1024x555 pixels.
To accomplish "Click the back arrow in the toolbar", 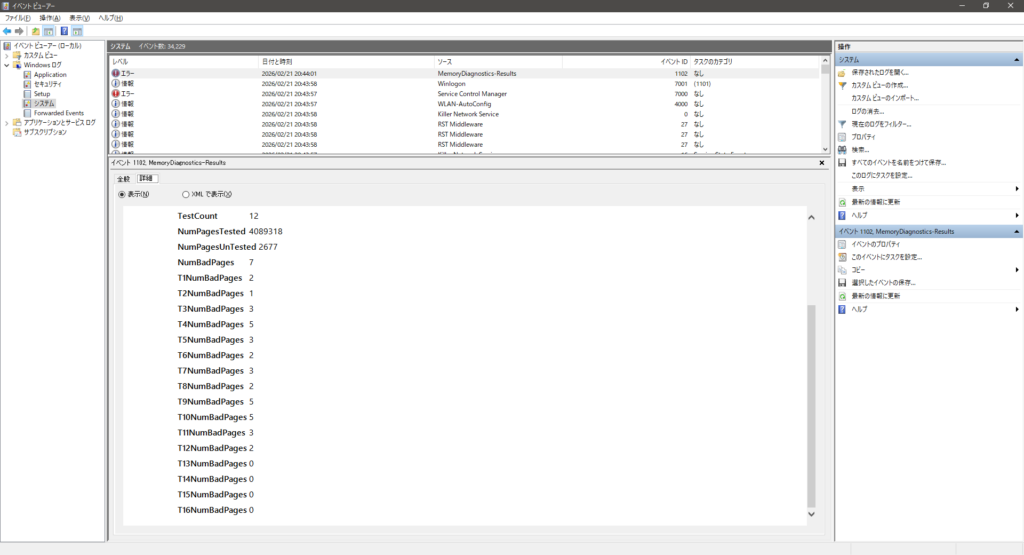I will (x=7, y=31).
